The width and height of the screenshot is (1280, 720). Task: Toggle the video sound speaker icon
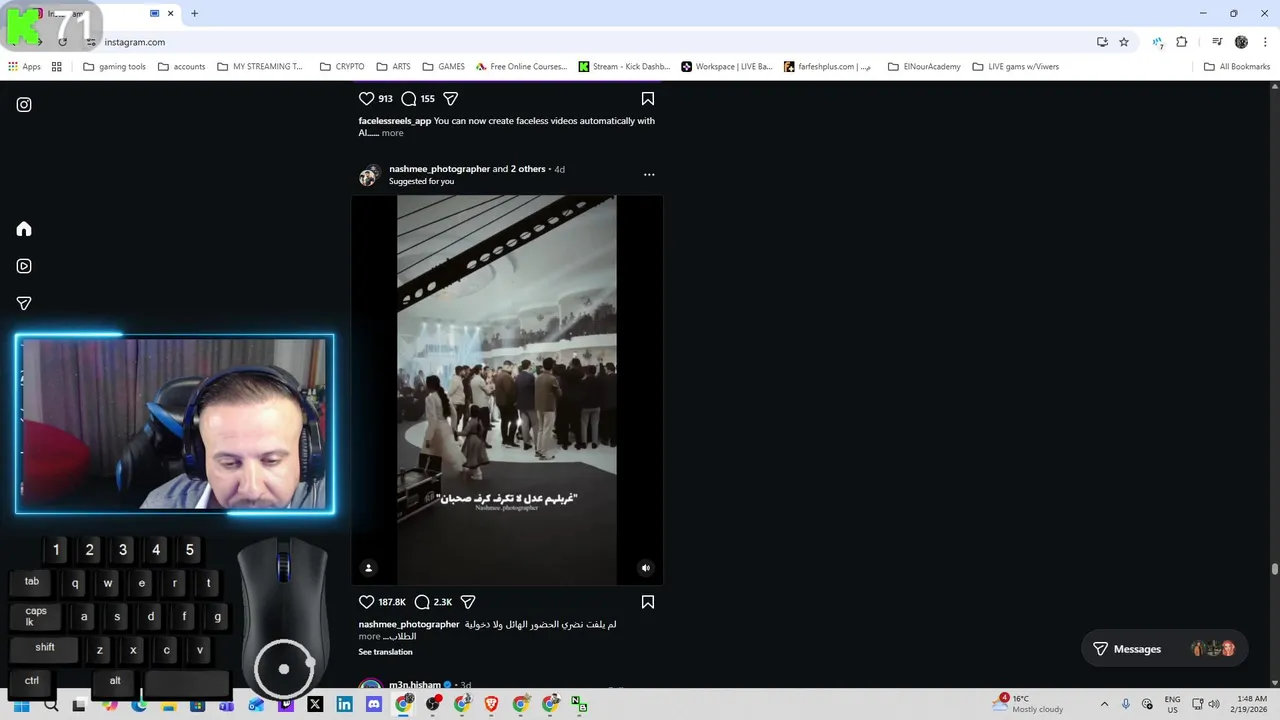tap(645, 568)
